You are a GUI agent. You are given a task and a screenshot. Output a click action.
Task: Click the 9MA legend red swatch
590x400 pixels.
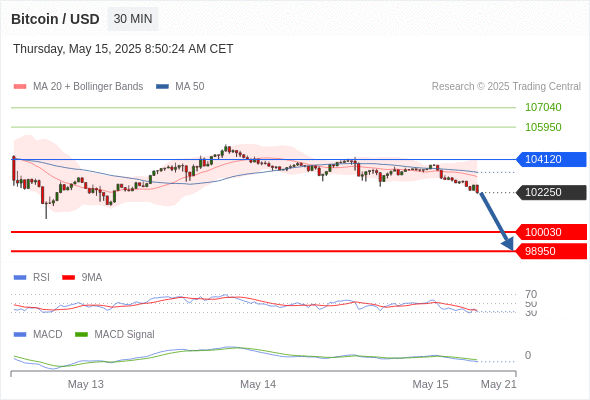pos(68,278)
